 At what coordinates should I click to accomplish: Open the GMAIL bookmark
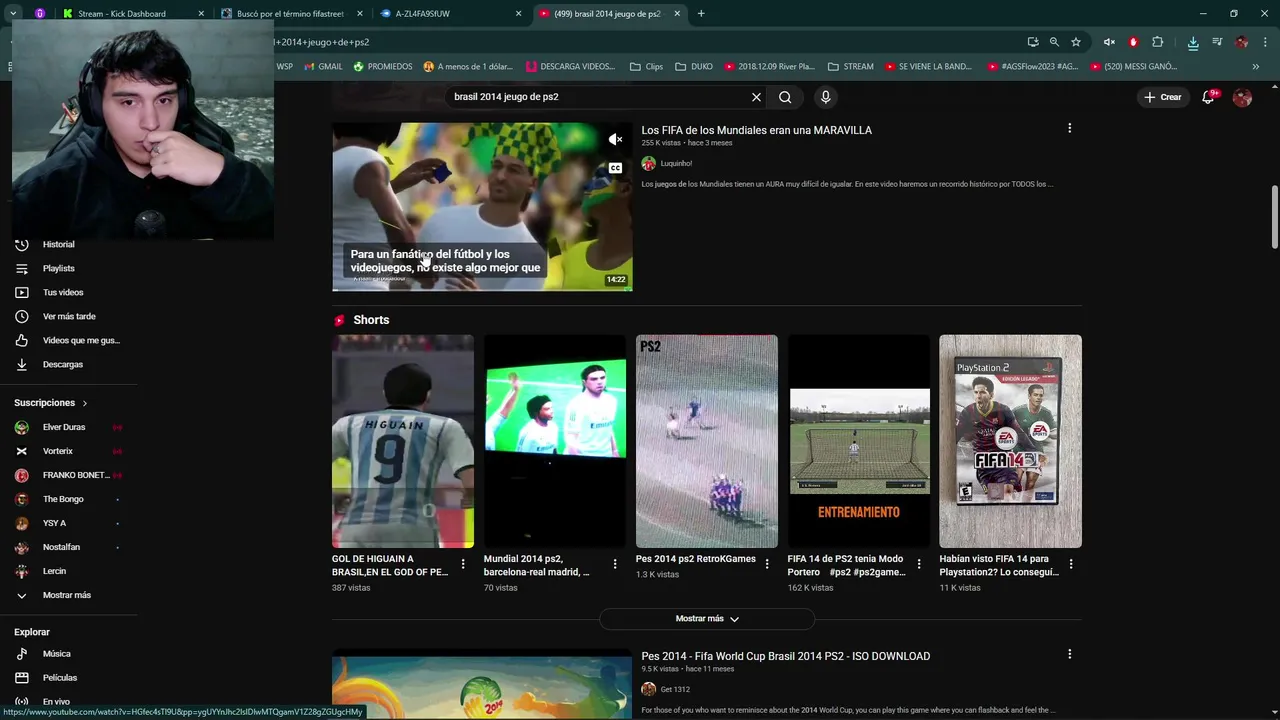[323, 67]
